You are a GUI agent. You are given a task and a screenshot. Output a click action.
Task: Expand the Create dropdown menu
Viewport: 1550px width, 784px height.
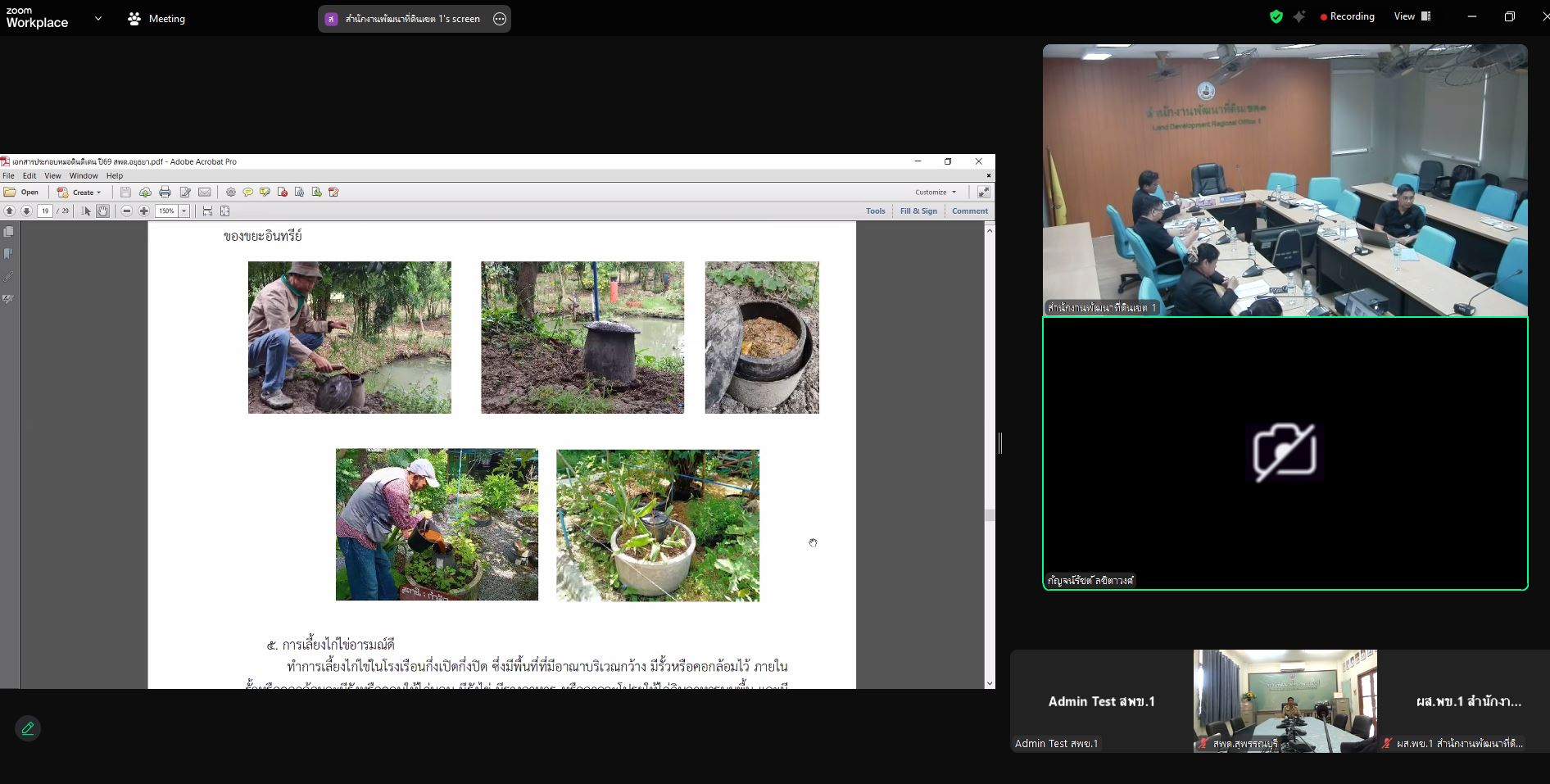(84, 193)
